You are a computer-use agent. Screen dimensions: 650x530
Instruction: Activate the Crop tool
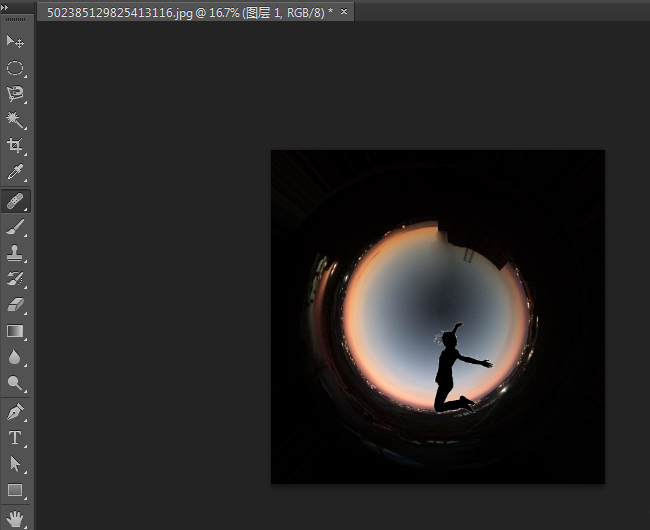click(x=15, y=147)
